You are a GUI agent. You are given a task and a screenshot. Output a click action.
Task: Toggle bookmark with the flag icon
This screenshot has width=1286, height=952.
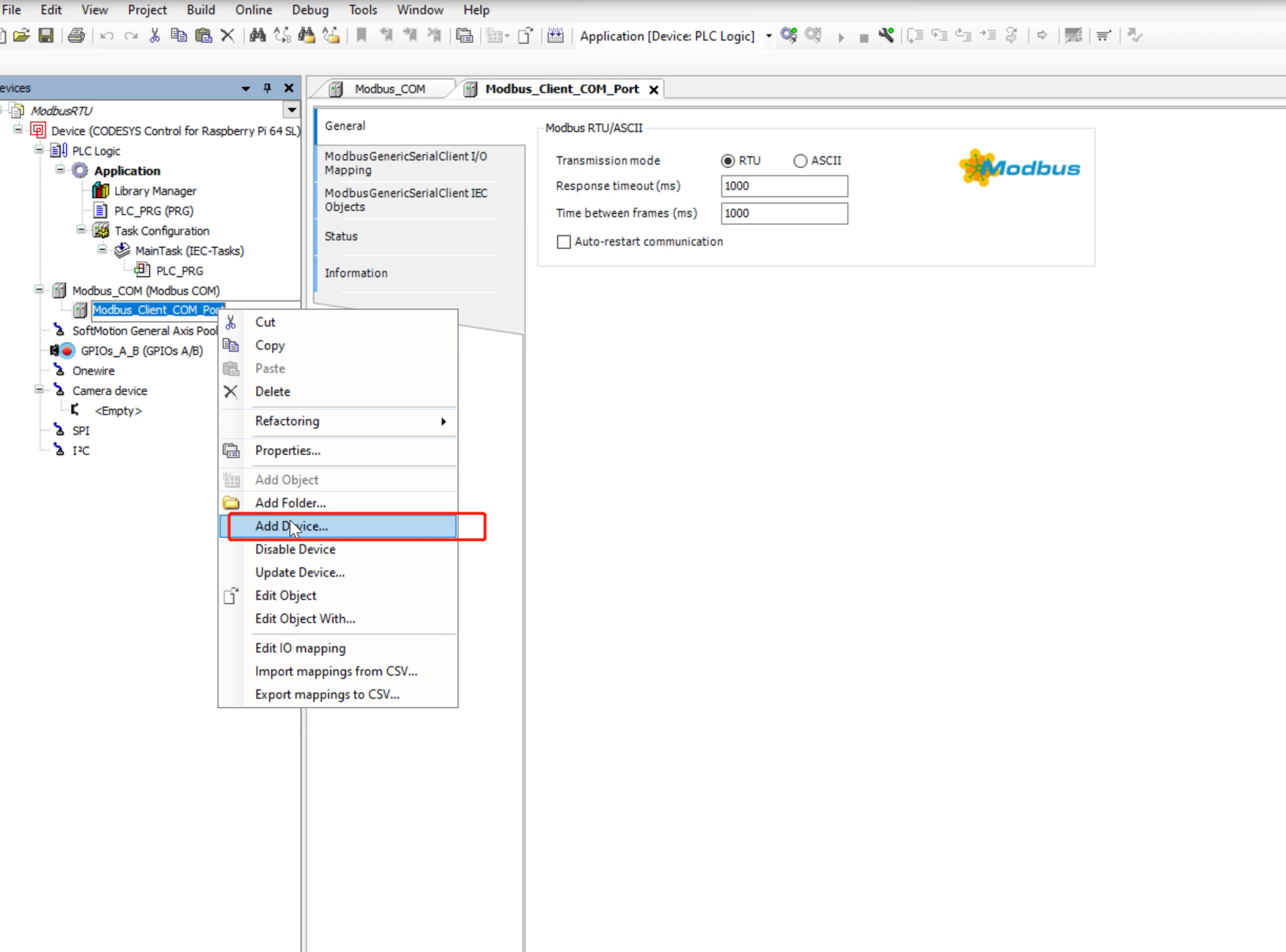point(361,35)
